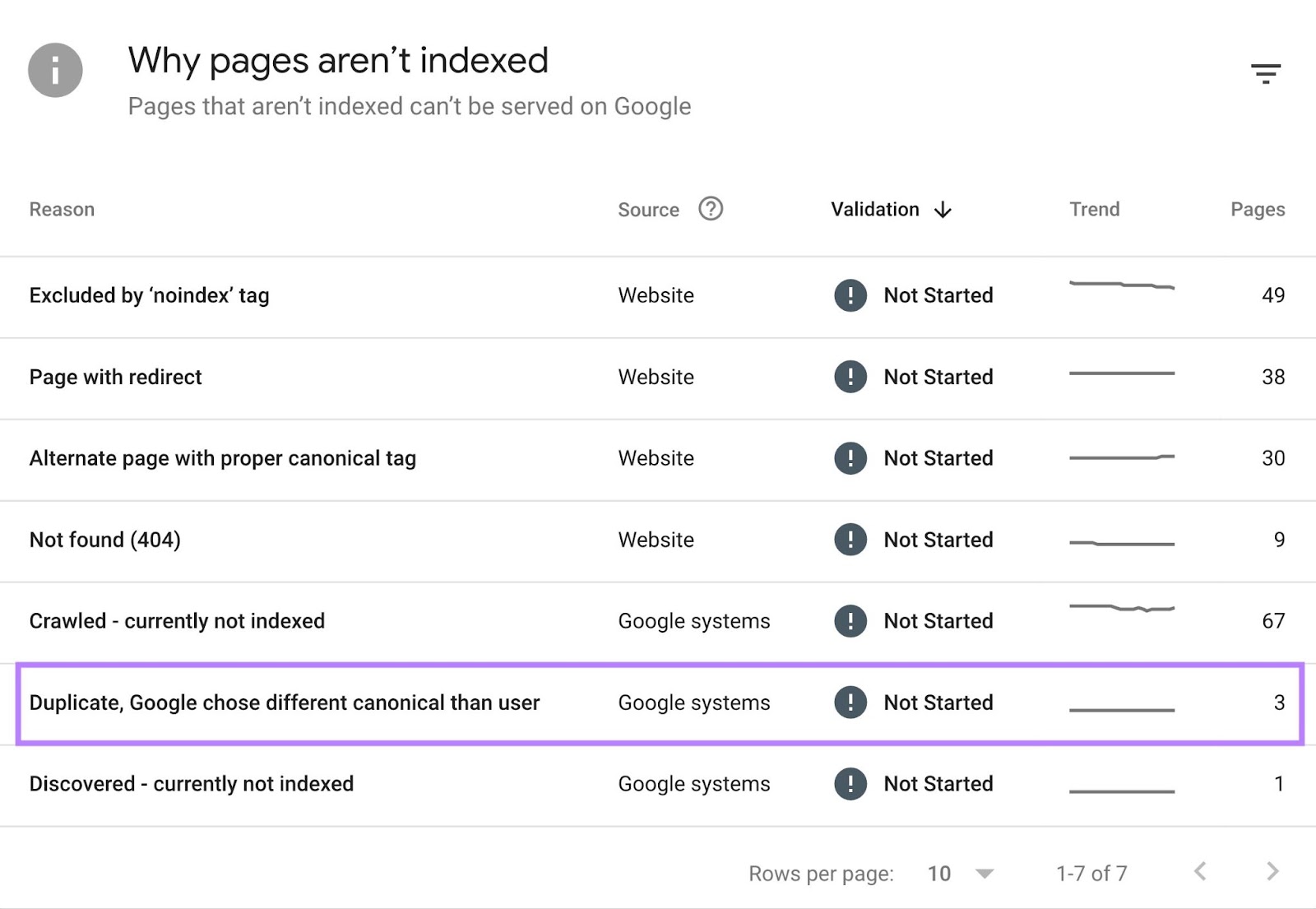Click the exclamation icon on Crawled - currently not indexed
Screen dimensions: 1316x909
point(850,621)
